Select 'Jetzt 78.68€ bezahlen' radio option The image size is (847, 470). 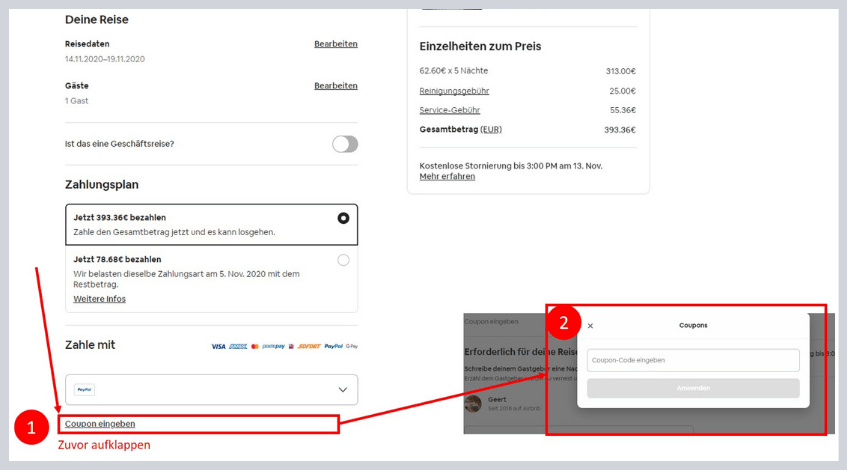[343, 260]
